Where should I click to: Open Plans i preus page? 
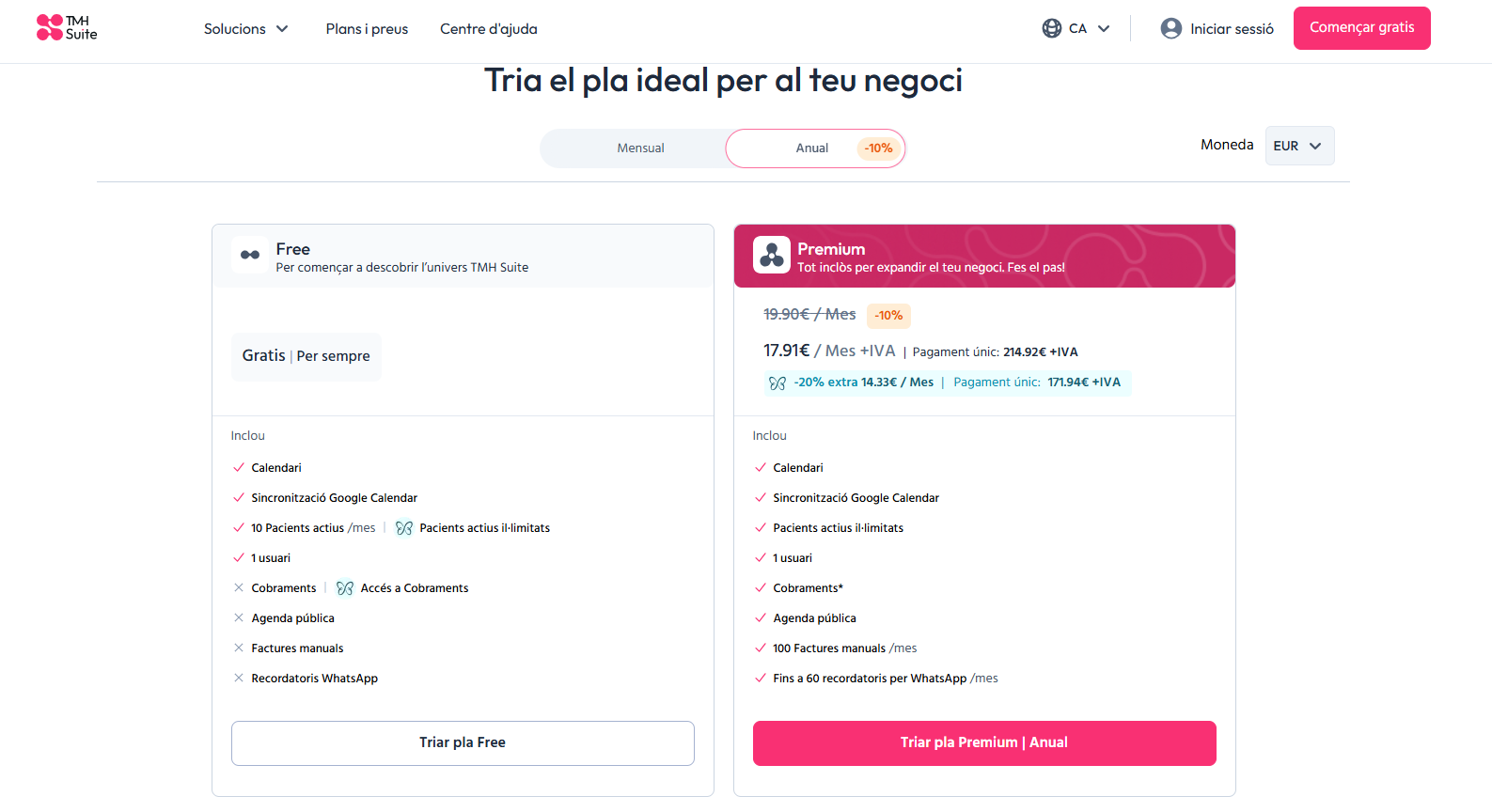[x=367, y=29]
